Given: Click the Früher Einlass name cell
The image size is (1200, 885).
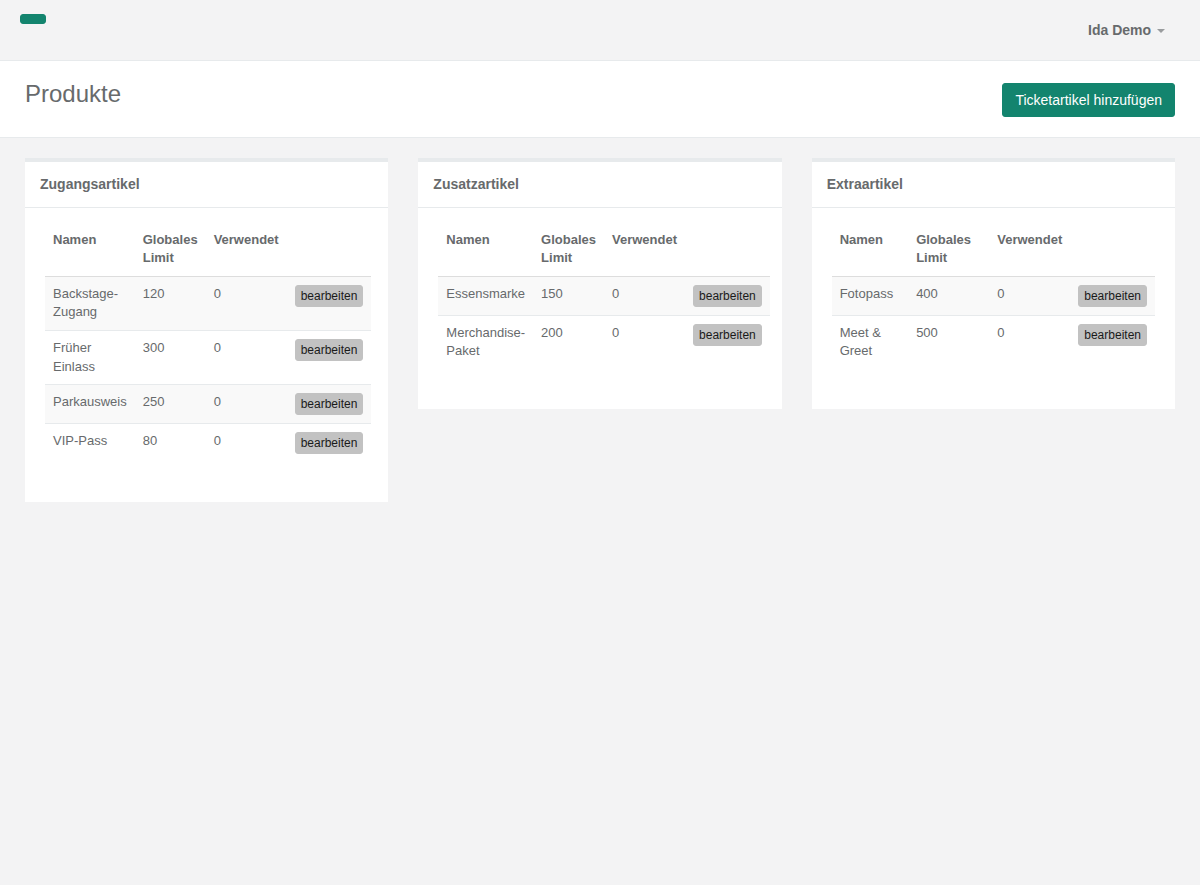Looking at the screenshot, I should (90, 357).
